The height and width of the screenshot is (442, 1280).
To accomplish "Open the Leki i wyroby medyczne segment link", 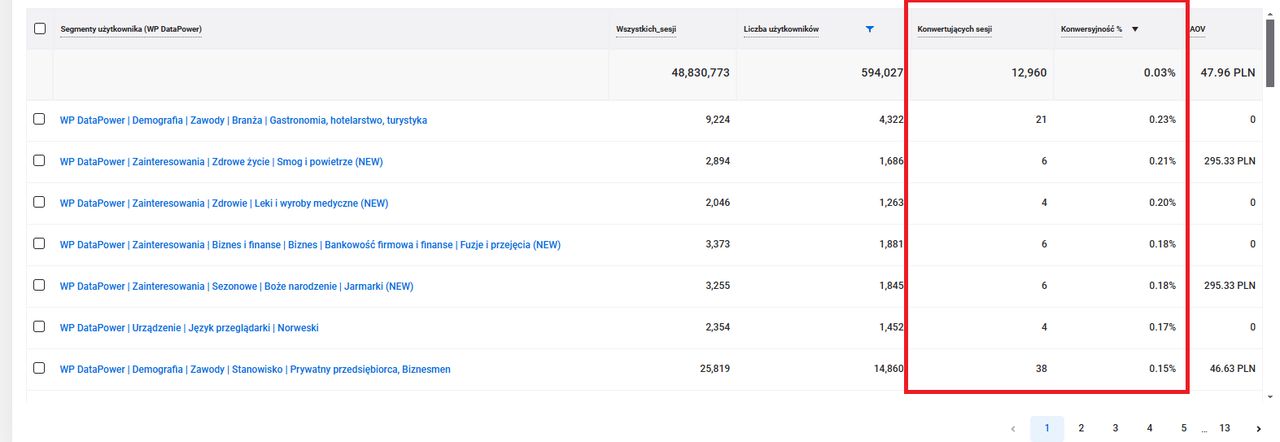I will 224,203.
